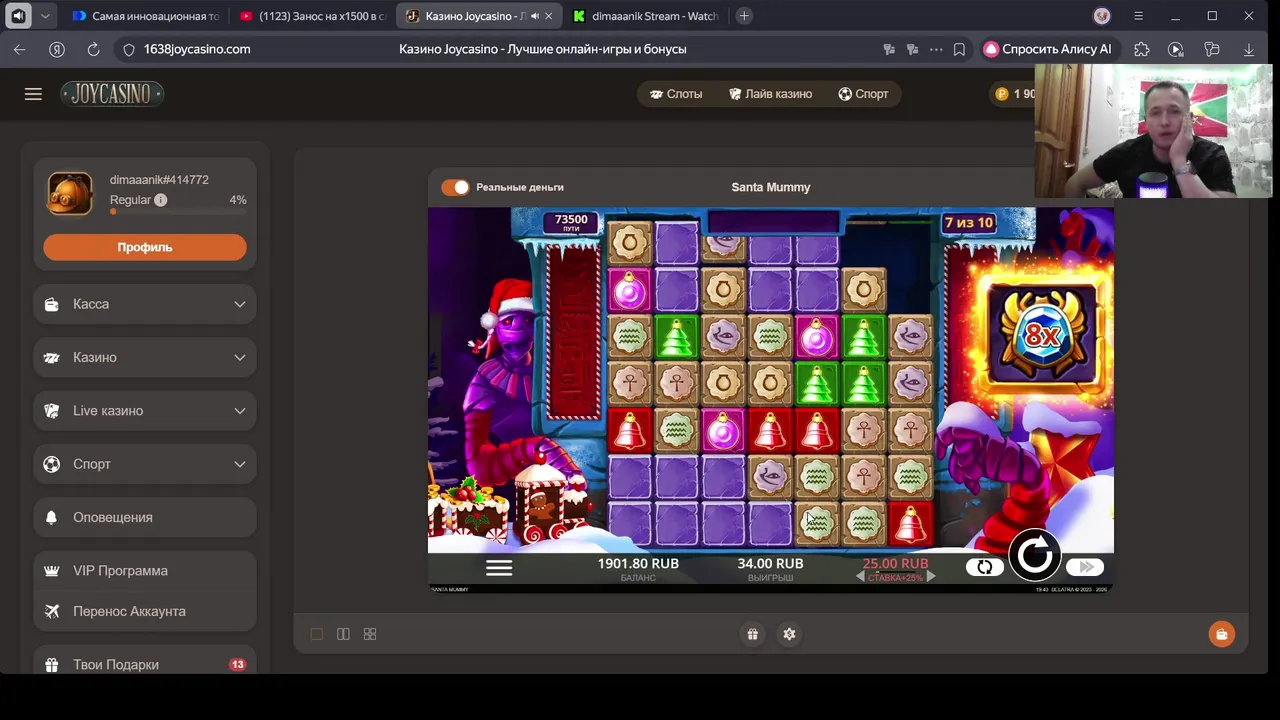Bookmark this page

pyautogui.click(x=959, y=49)
